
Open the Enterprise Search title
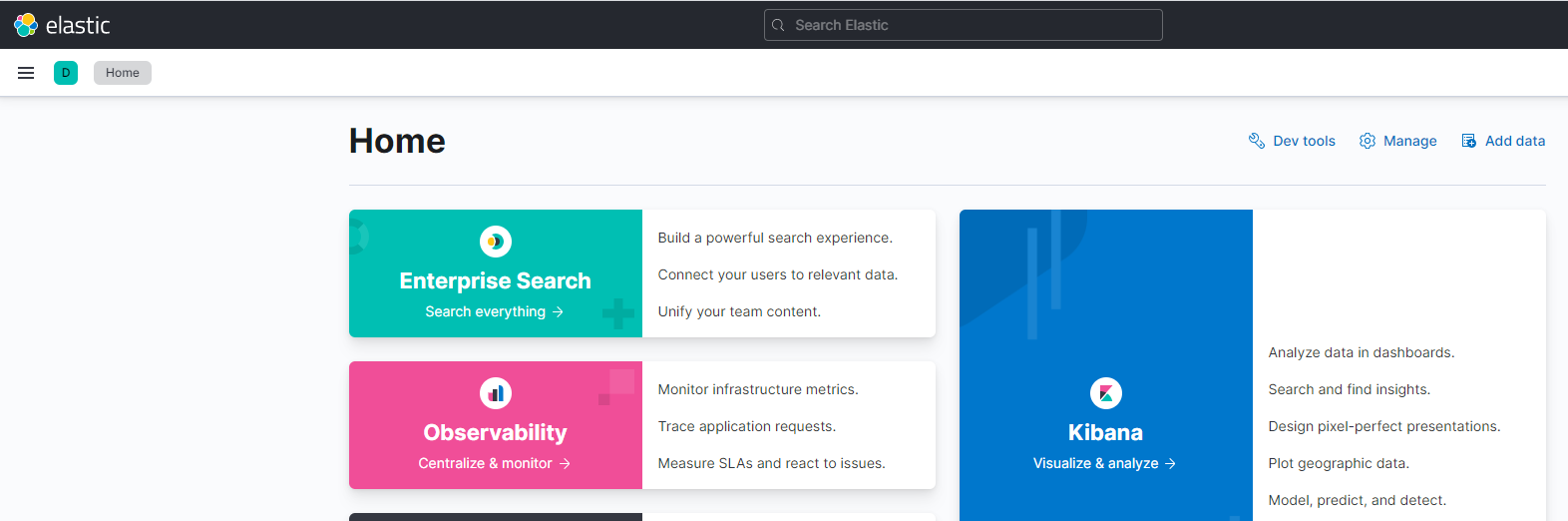tap(496, 281)
